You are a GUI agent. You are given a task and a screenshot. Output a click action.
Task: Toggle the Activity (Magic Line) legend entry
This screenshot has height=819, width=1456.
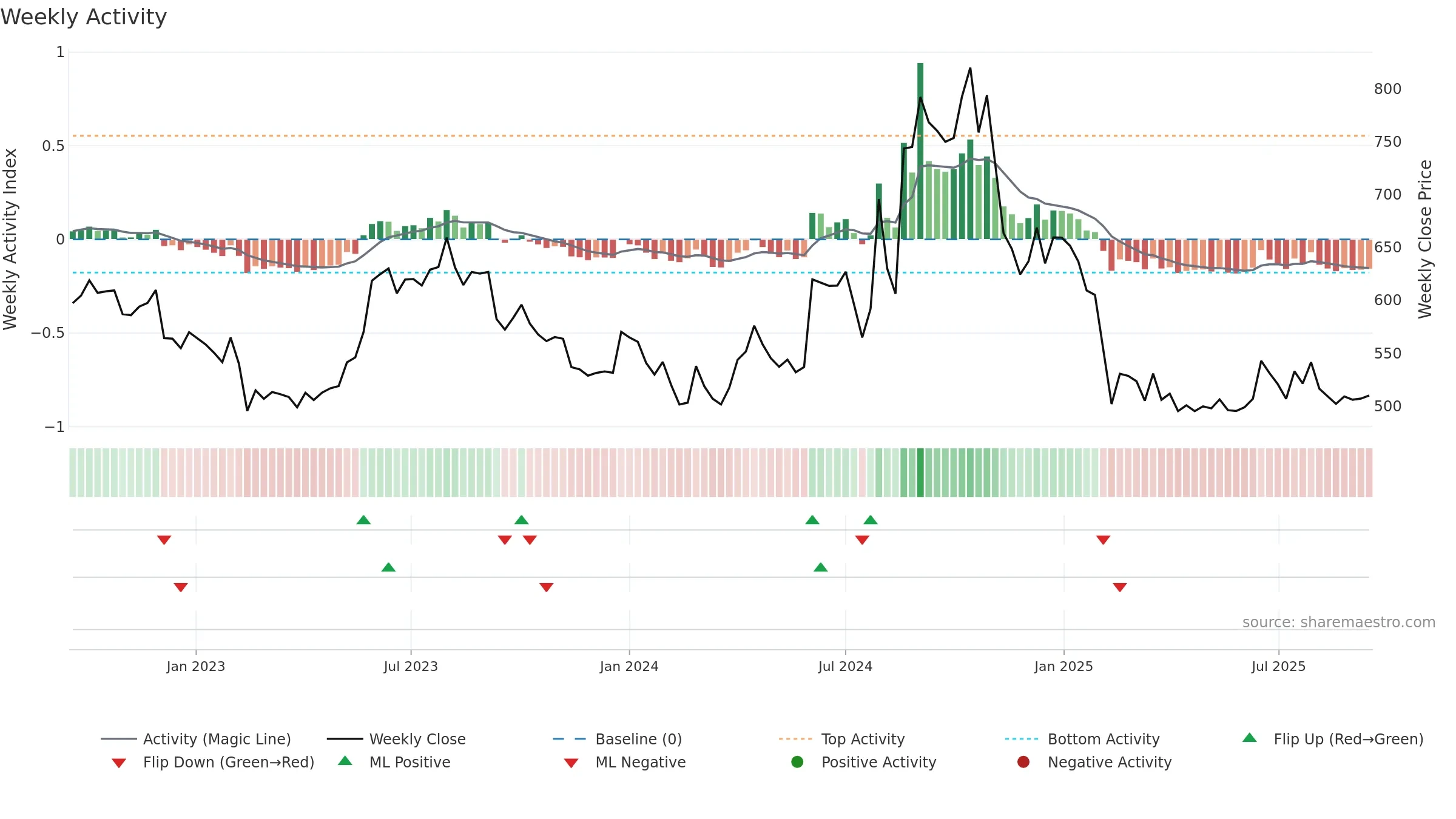pos(196,739)
